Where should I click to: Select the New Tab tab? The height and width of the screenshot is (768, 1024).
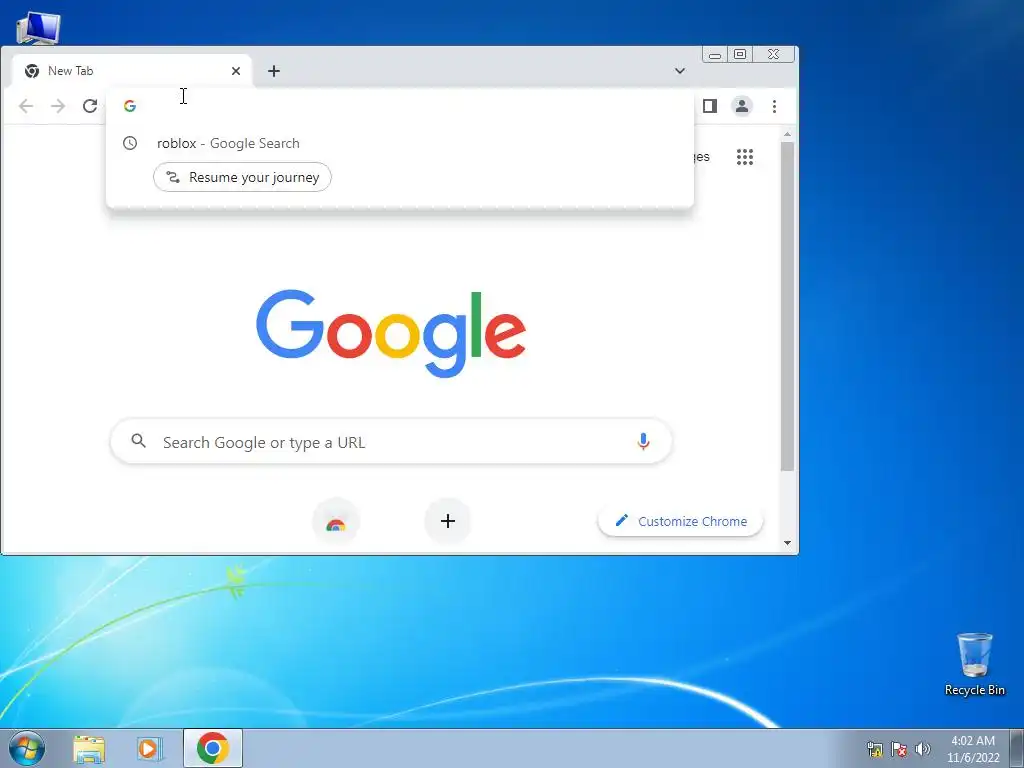[x=132, y=71]
